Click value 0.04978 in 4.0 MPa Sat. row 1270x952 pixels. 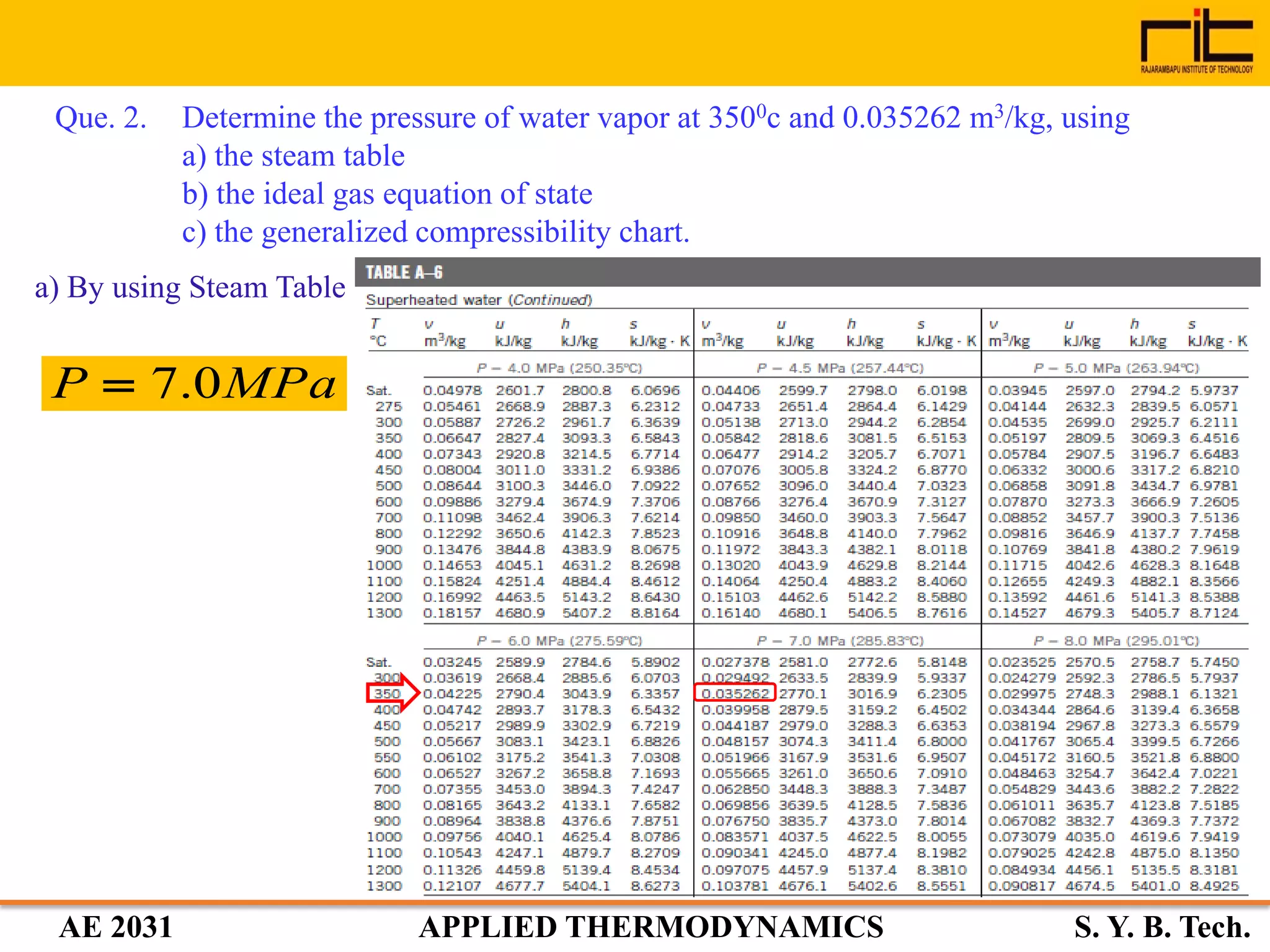click(x=452, y=390)
